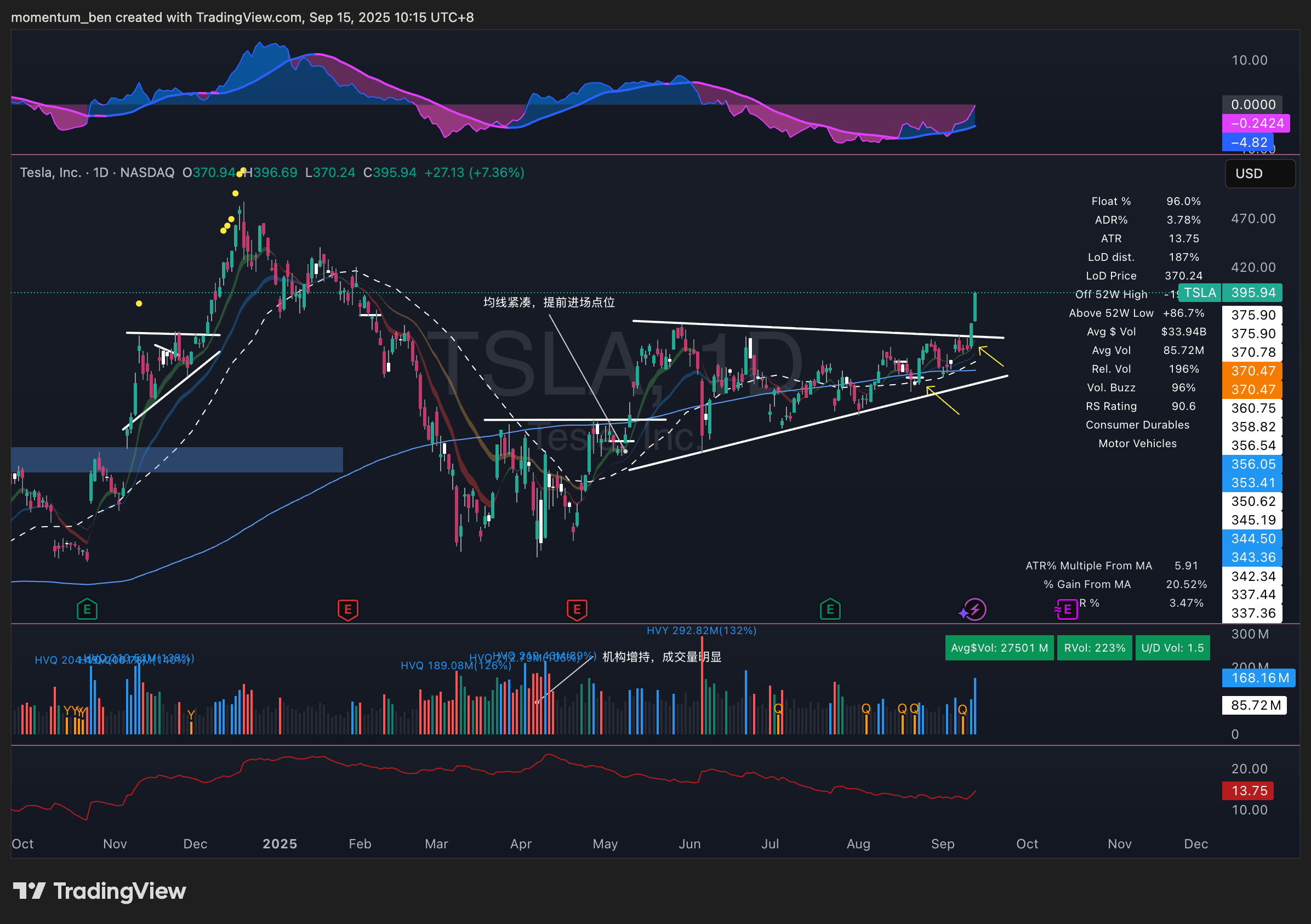Click the magenta upcoming earnings E icon
1311x924 pixels.
tap(1066, 609)
